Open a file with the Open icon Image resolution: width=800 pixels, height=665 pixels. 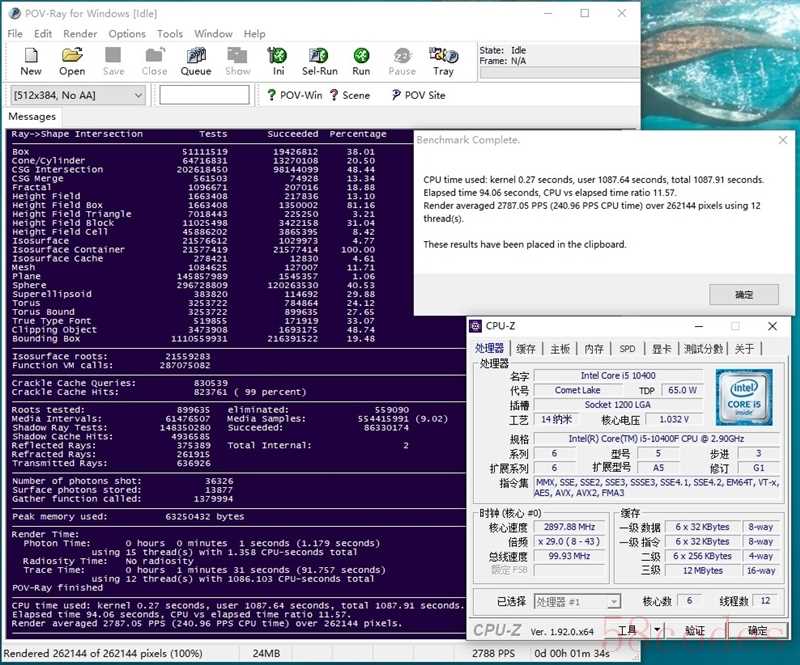click(72, 61)
